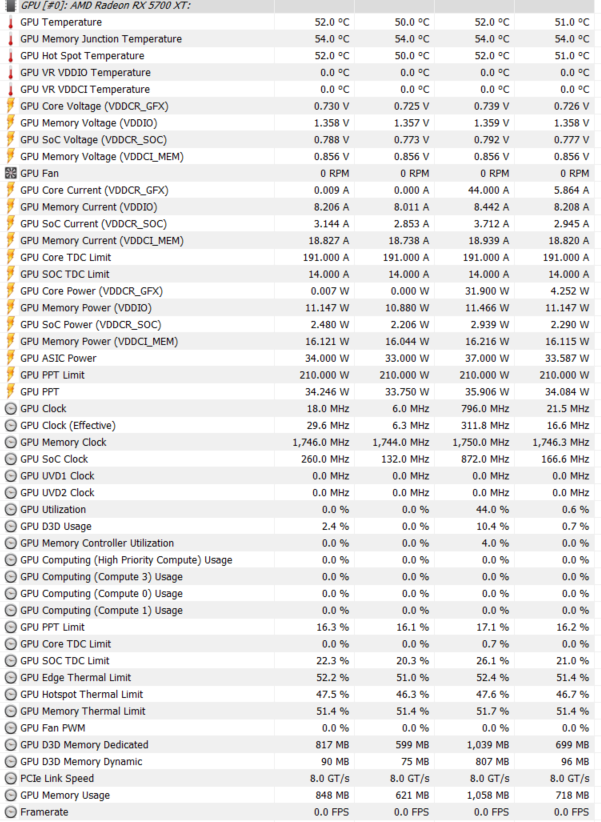Viewport: 601px width, 822px height.
Task: Select the thermometer icon beside GPU Hot Spot Temperature
Action: point(10,56)
